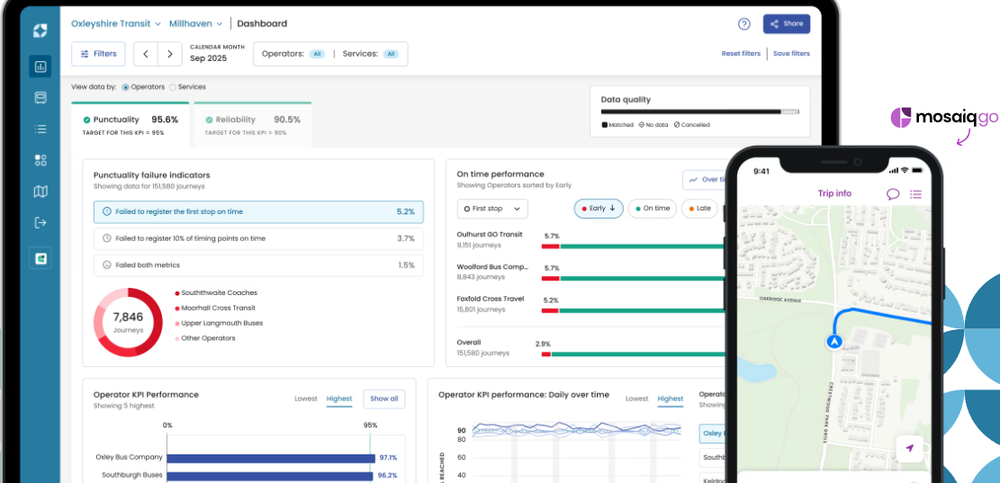Open the bus icon in sidebar
The image size is (1000, 483).
point(40,98)
